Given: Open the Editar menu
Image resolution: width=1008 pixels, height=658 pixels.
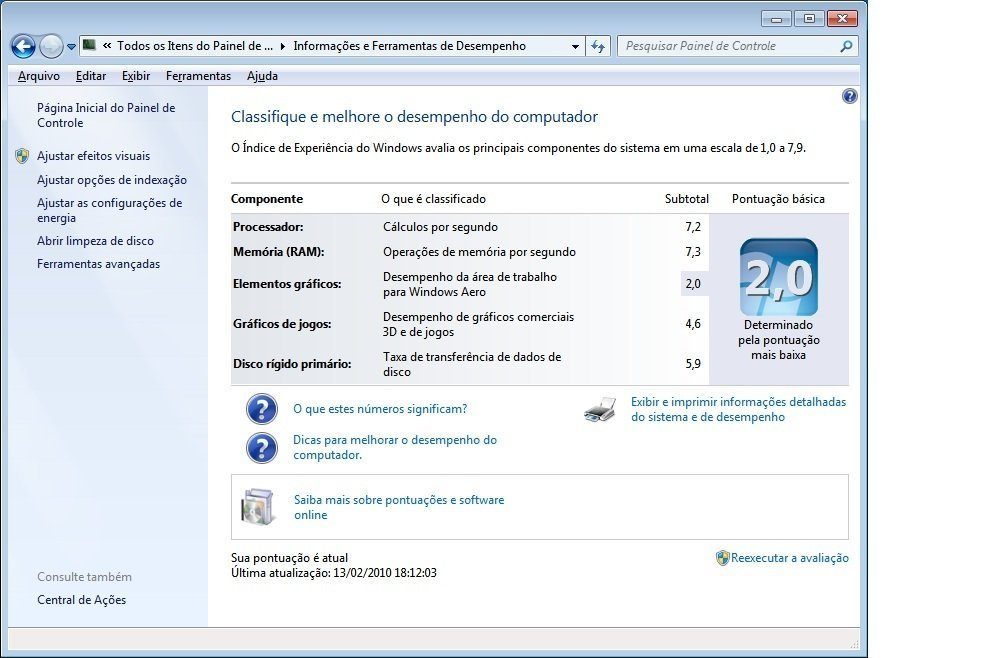Looking at the screenshot, I should tap(91, 76).
